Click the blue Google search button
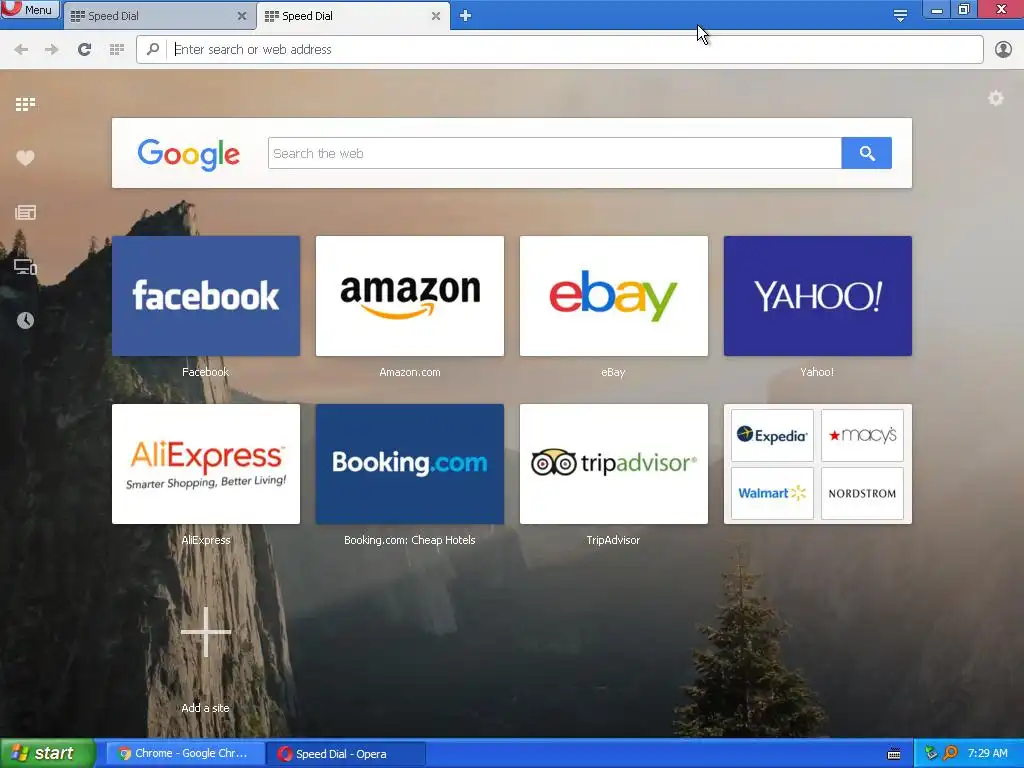Viewport: 1024px width, 768px height. coord(867,153)
